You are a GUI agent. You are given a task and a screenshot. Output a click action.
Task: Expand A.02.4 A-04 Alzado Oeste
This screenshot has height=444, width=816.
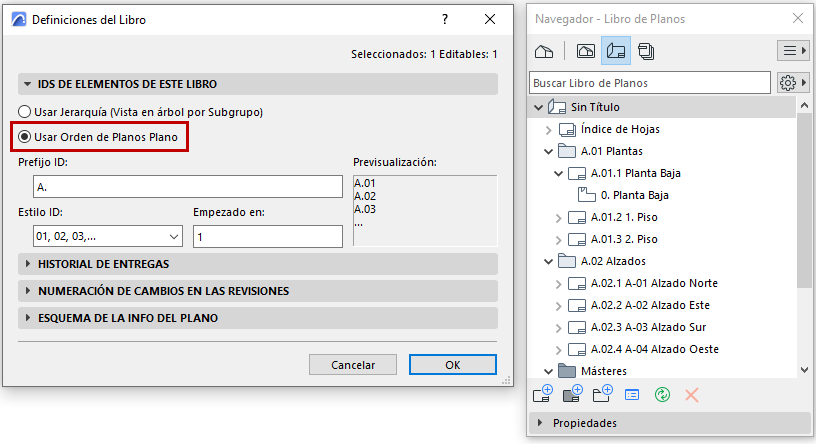point(558,349)
